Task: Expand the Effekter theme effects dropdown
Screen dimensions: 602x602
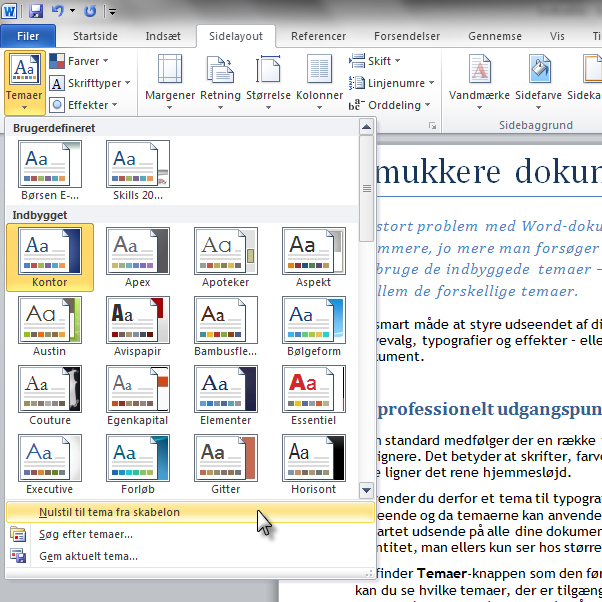Action: [x=84, y=105]
